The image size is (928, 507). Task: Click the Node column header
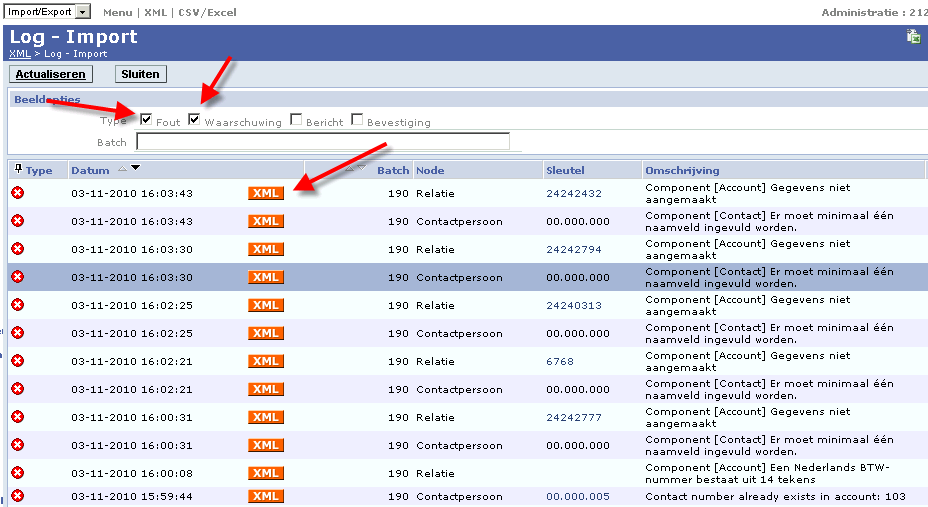tap(430, 170)
